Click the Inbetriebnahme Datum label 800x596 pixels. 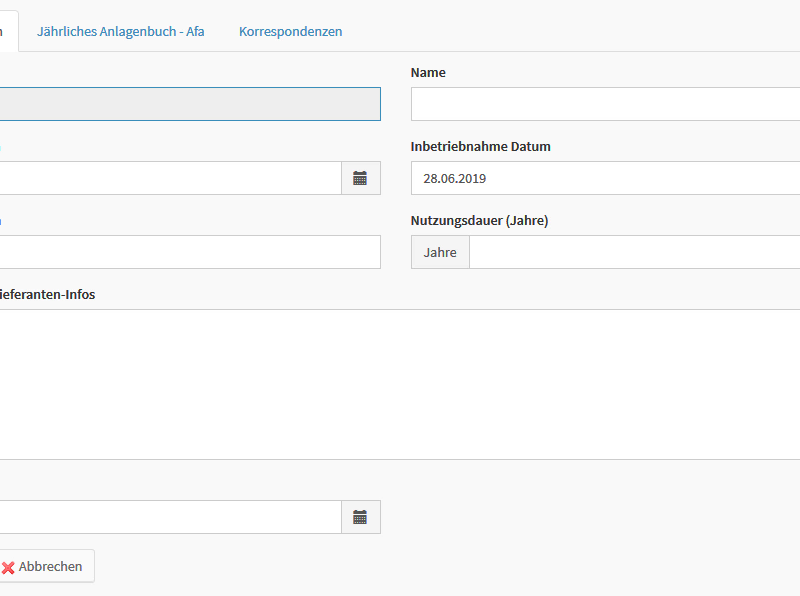pyautogui.click(x=480, y=146)
